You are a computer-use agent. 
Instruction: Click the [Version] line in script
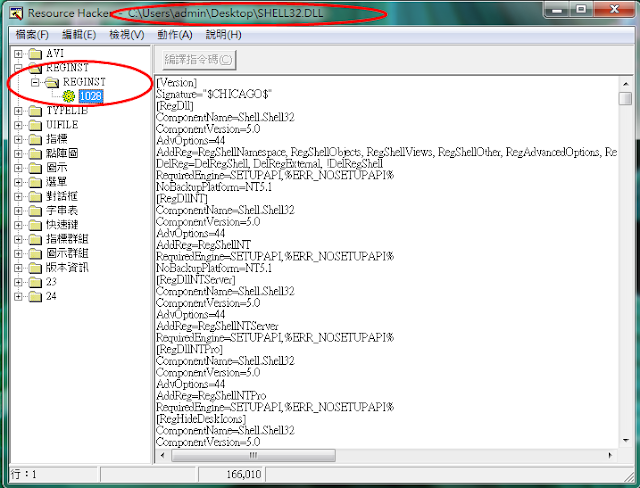pyautogui.click(x=176, y=82)
